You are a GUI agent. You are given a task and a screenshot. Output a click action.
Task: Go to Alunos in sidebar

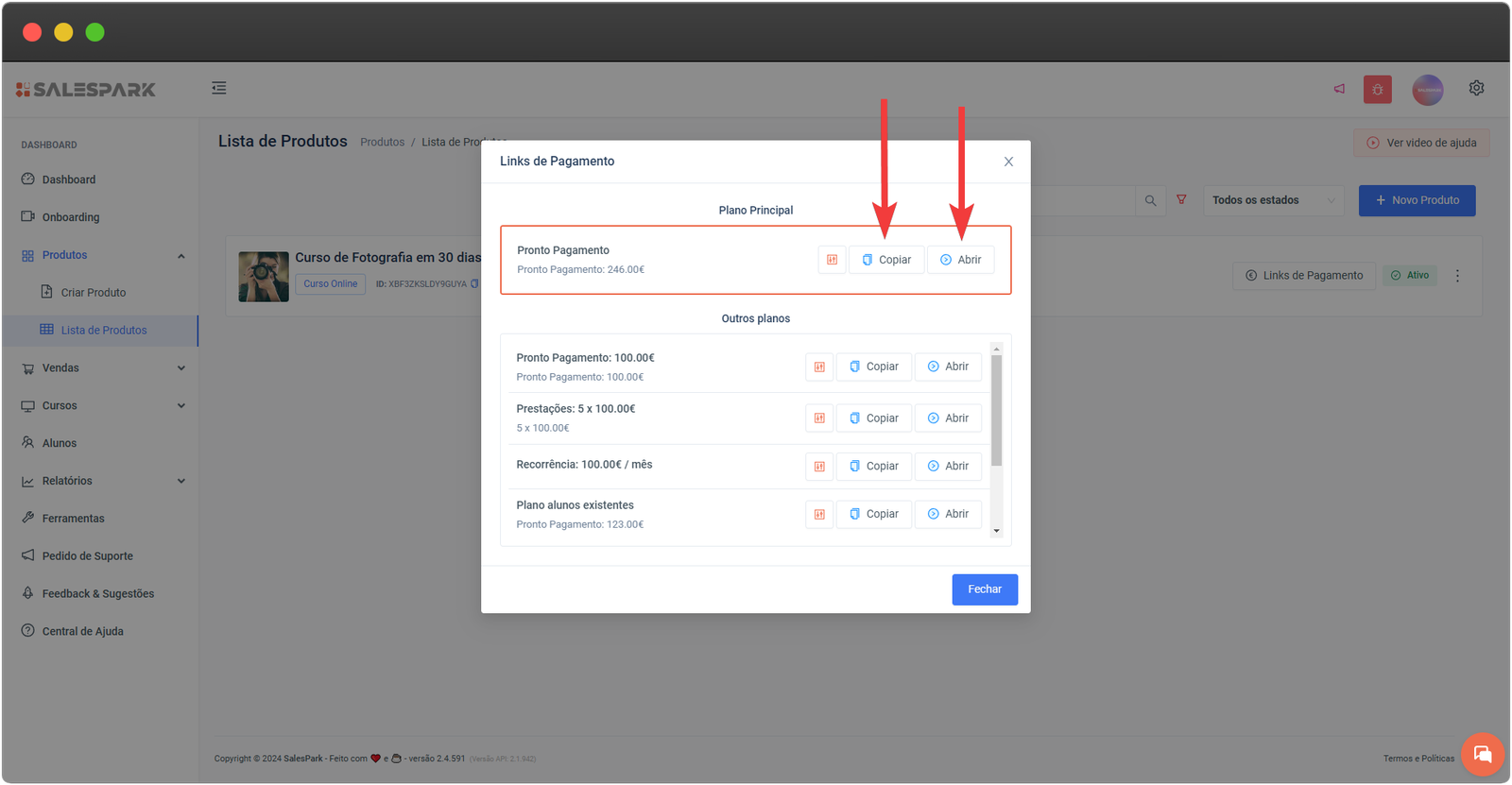click(60, 443)
